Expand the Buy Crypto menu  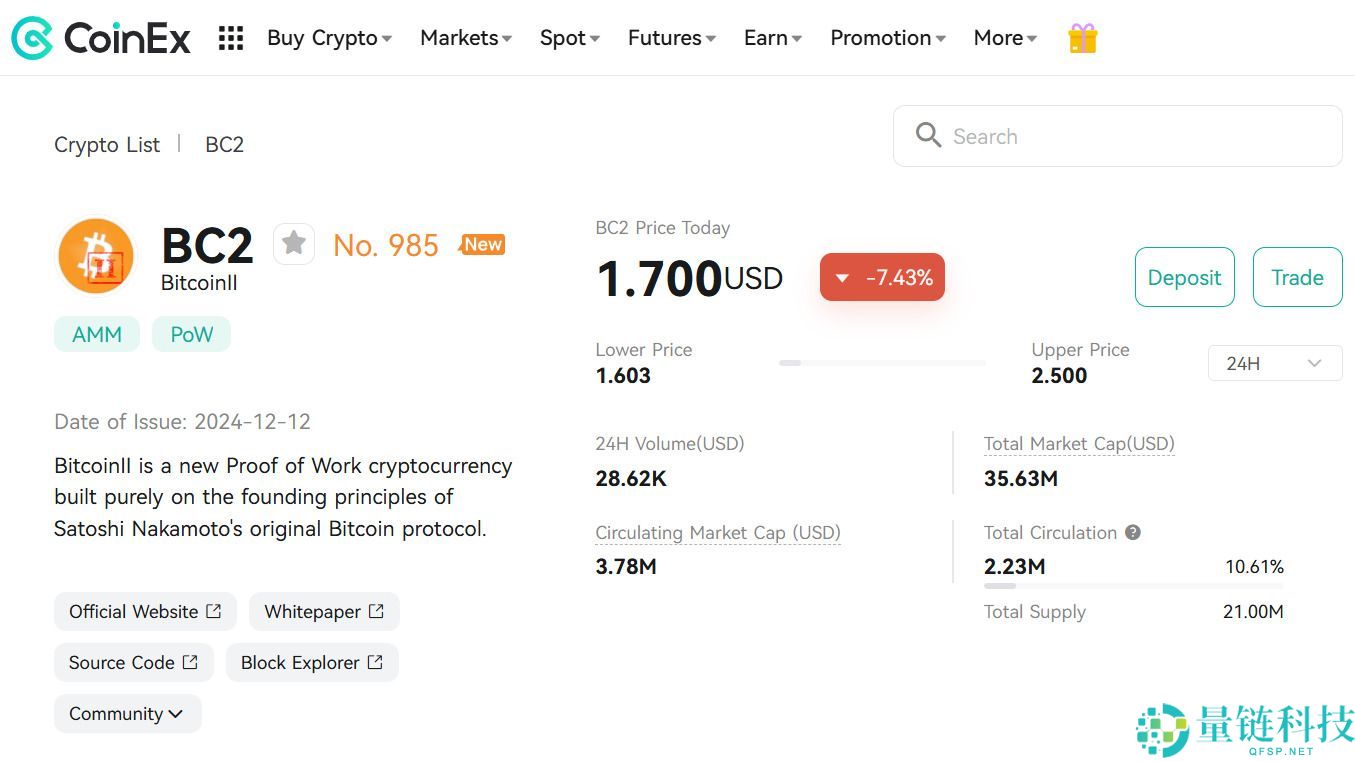click(x=329, y=38)
